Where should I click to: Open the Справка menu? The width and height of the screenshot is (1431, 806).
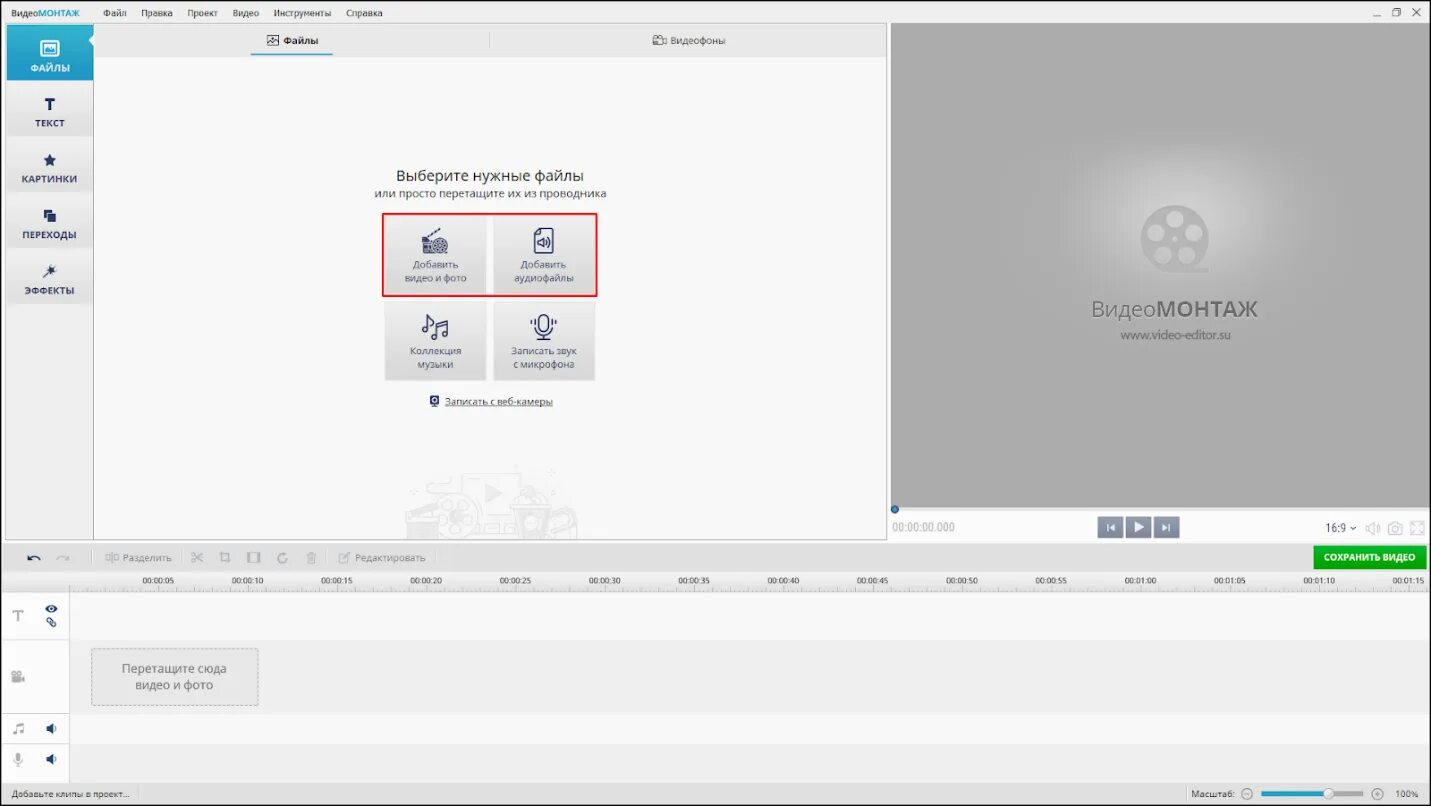pos(364,13)
